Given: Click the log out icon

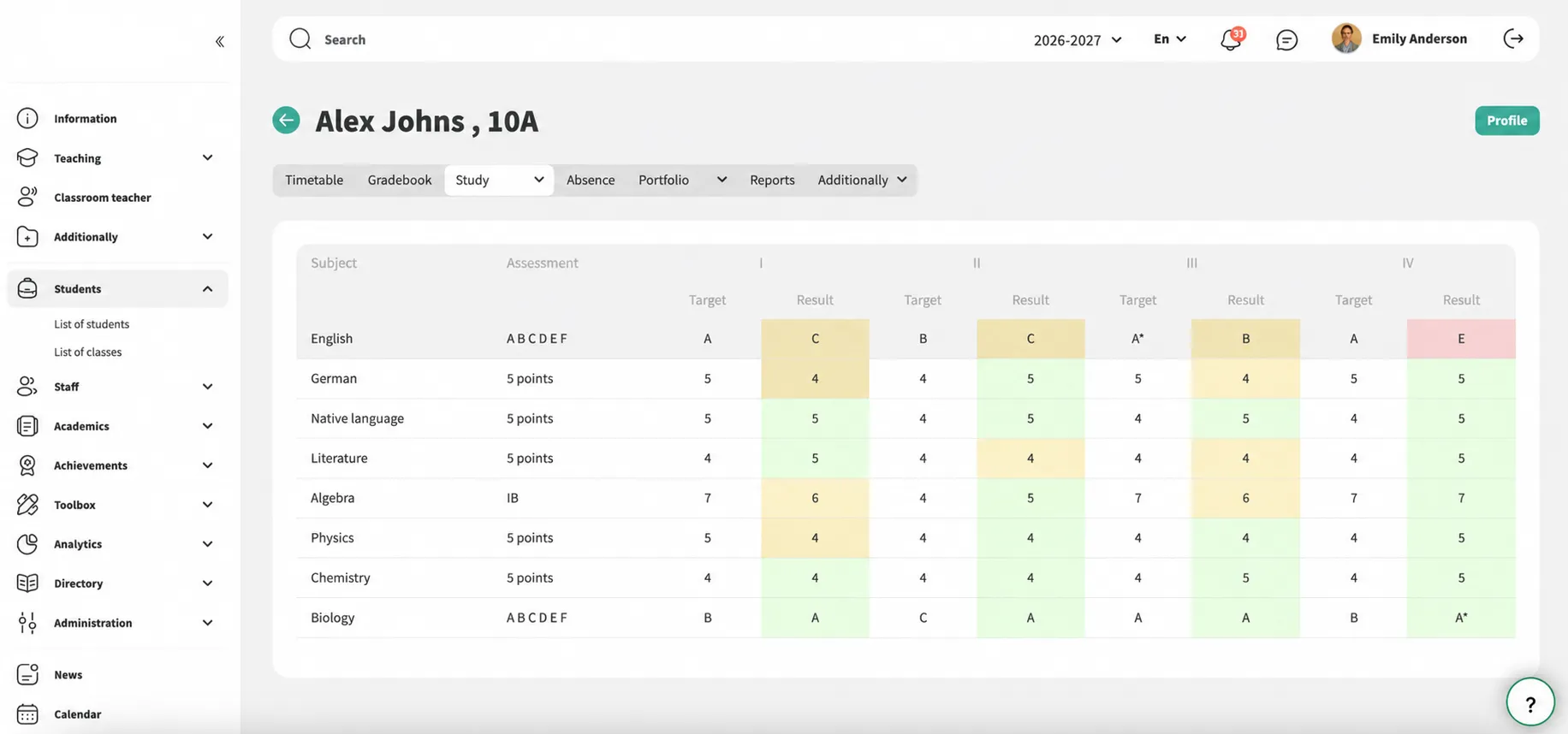Looking at the screenshot, I should pyautogui.click(x=1513, y=38).
